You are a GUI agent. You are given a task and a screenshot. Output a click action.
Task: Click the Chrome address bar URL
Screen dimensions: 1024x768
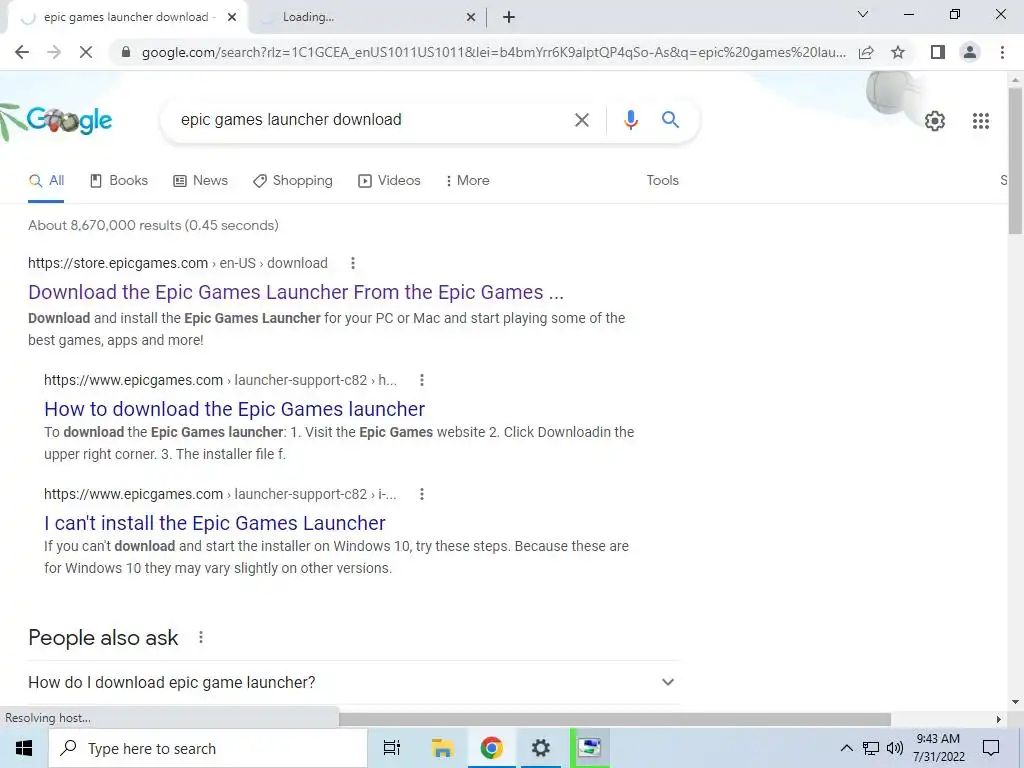(x=493, y=52)
